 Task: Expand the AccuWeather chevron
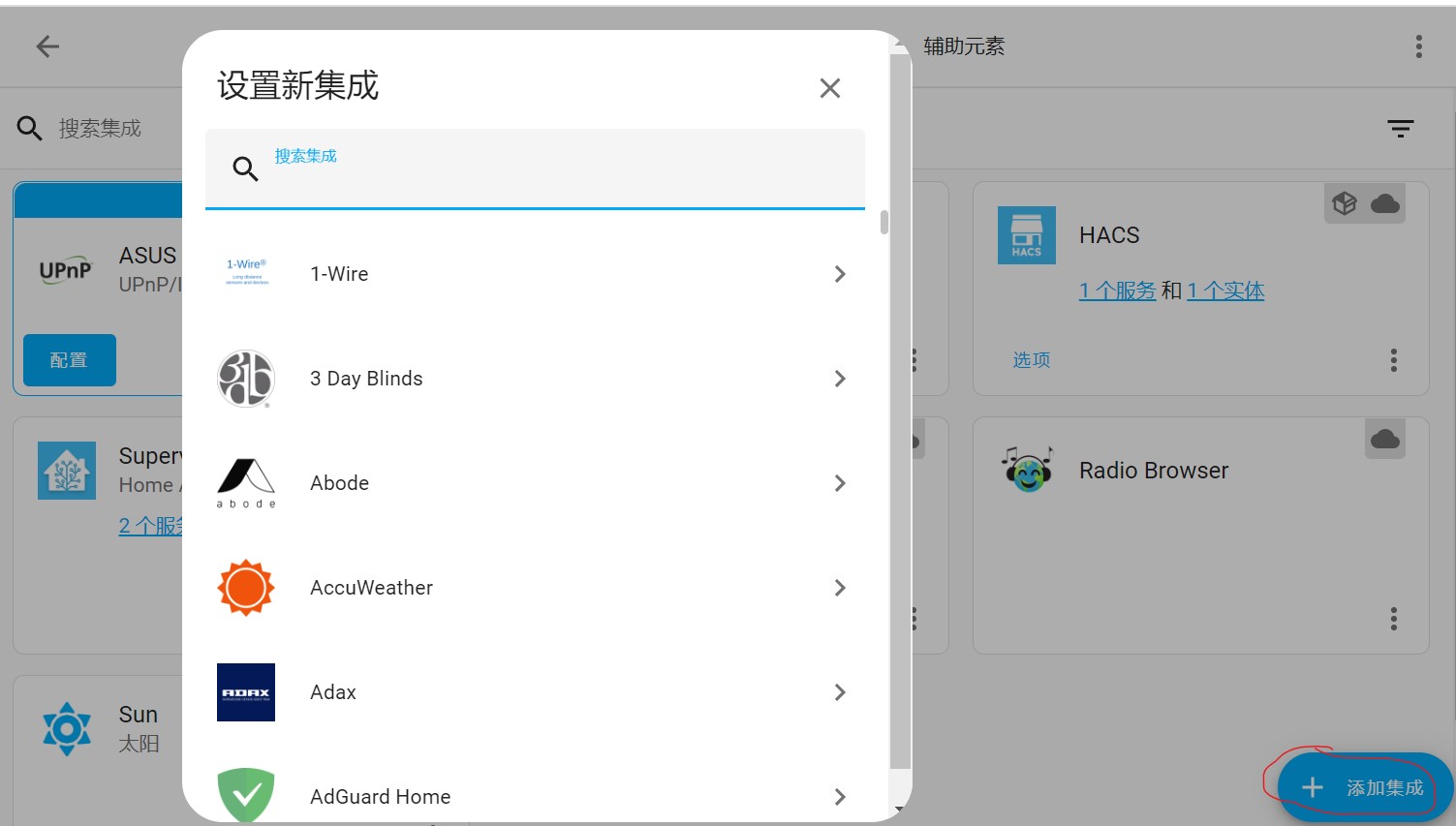pyautogui.click(x=840, y=588)
